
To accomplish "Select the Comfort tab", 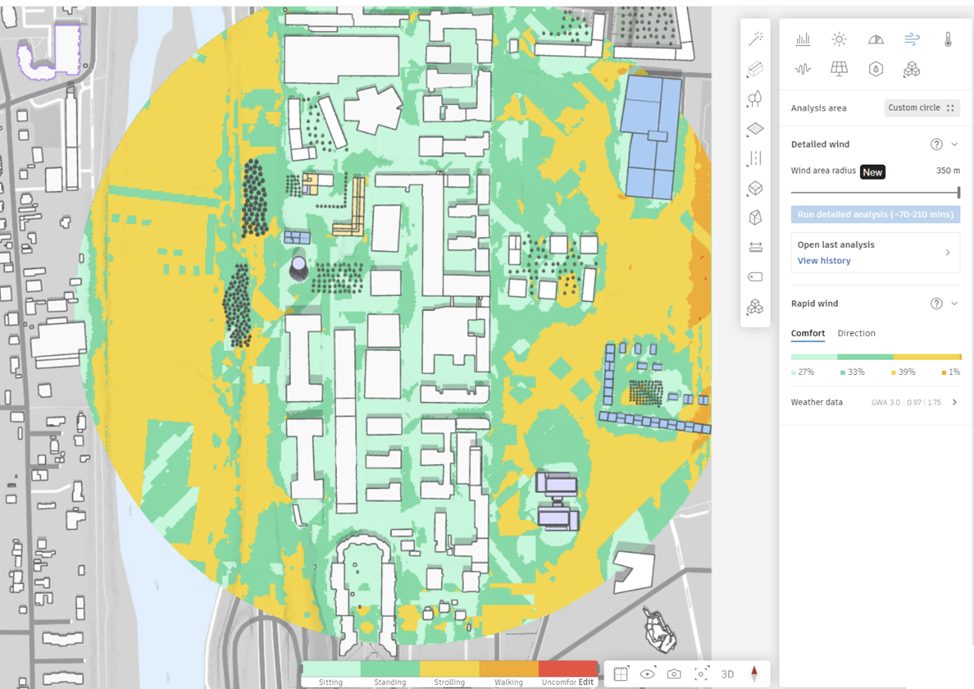I will 808,333.
